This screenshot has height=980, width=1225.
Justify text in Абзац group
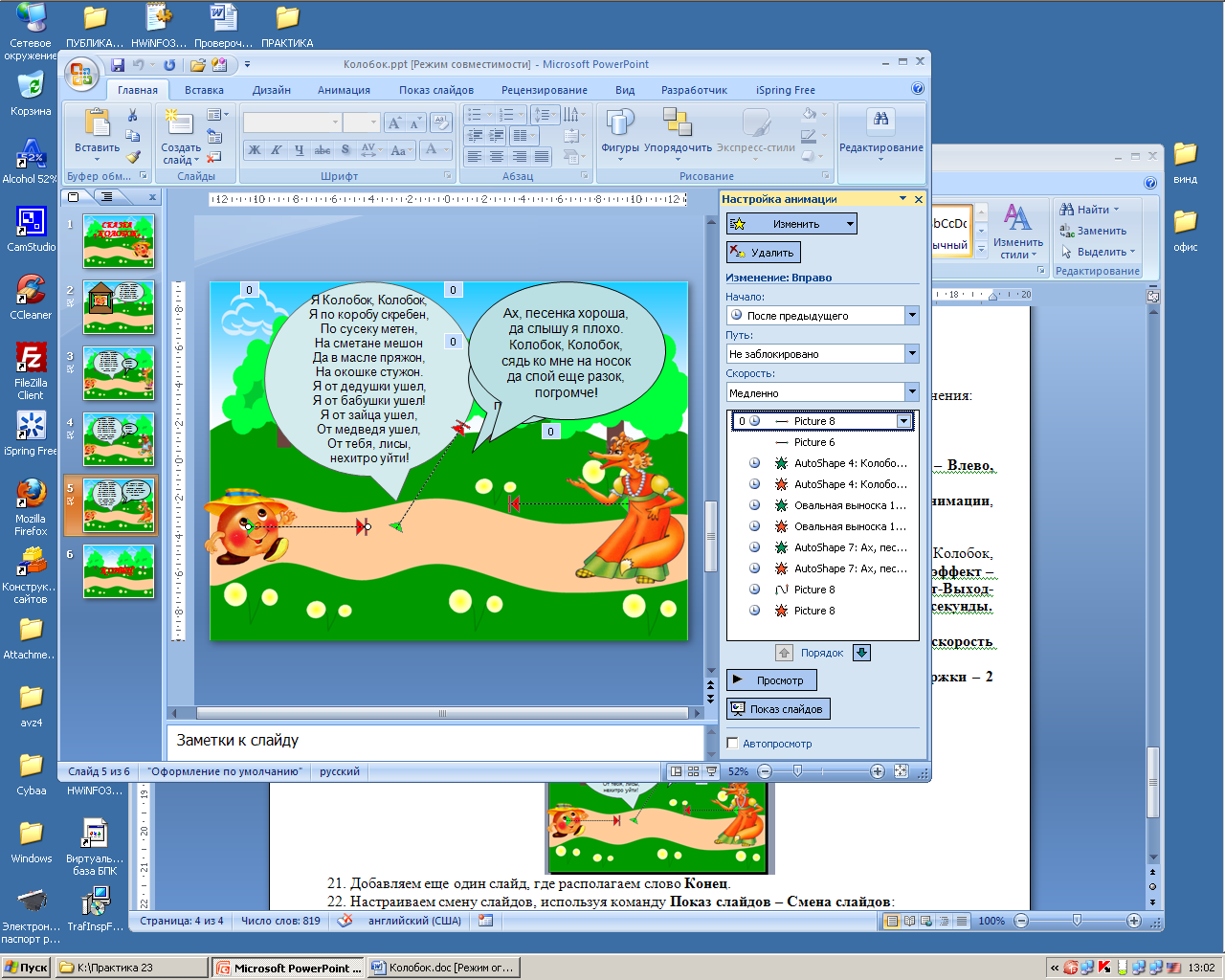pos(542,156)
